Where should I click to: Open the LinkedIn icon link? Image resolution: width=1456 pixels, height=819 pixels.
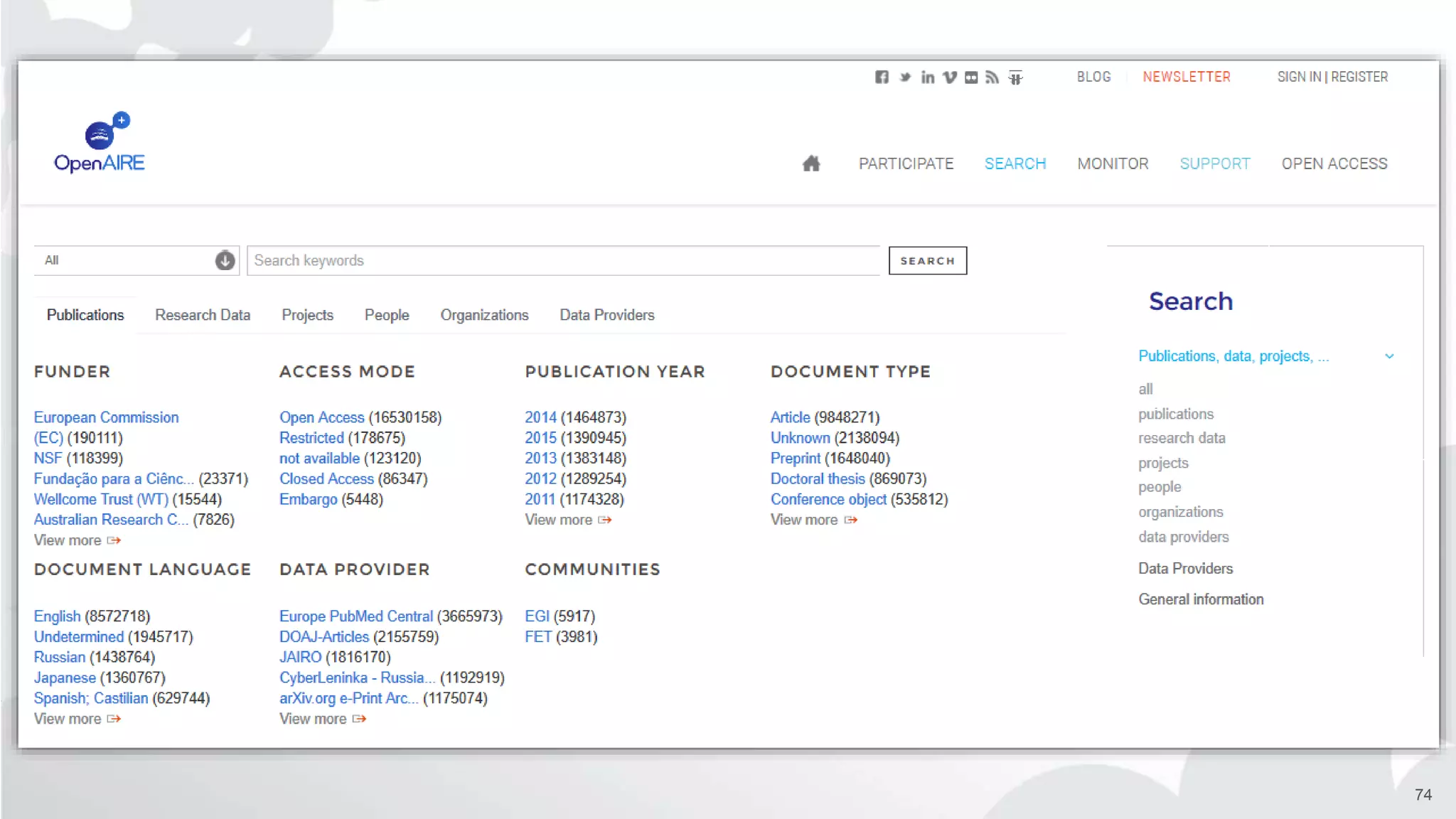point(927,77)
